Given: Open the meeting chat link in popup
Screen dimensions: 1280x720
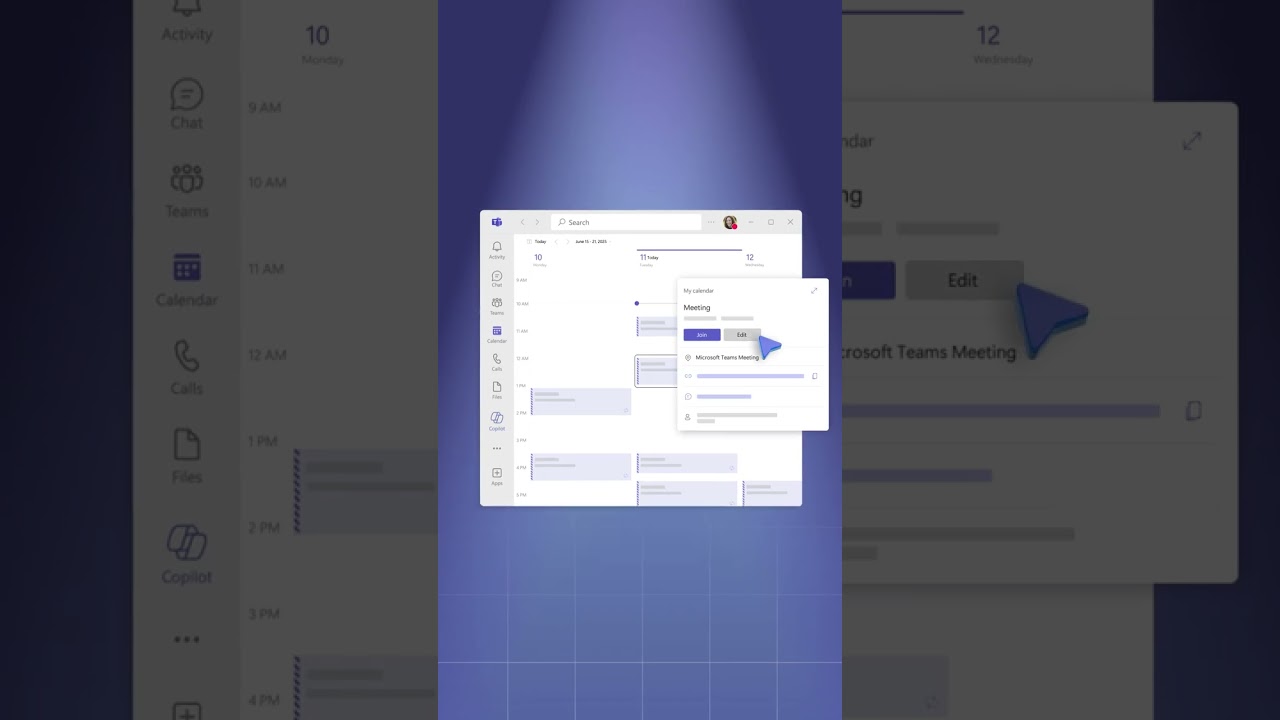Looking at the screenshot, I should pos(724,397).
